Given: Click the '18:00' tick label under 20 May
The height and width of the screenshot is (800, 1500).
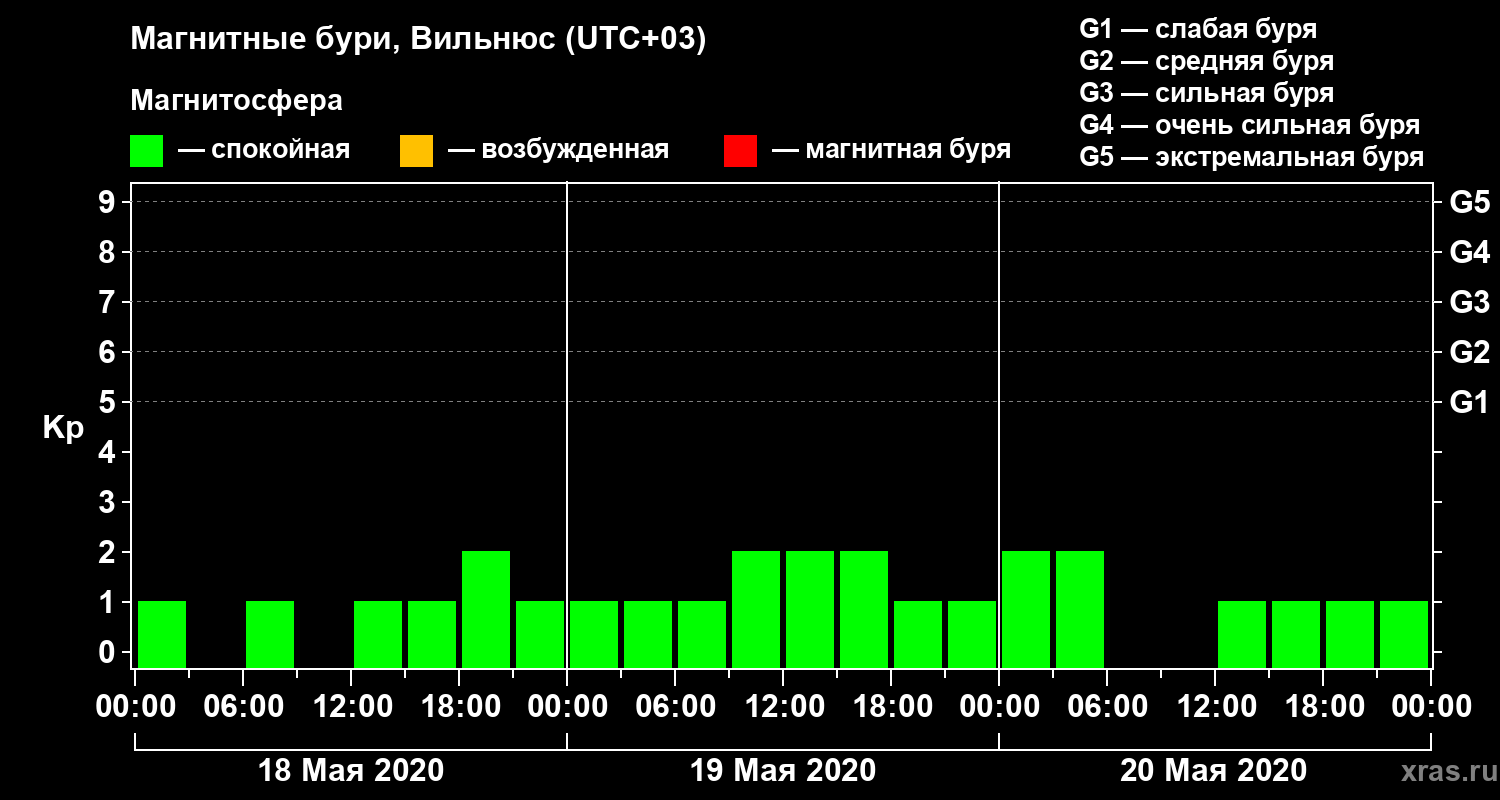Looking at the screenshot, I should pyautogui.click(x=1323, y=707).
